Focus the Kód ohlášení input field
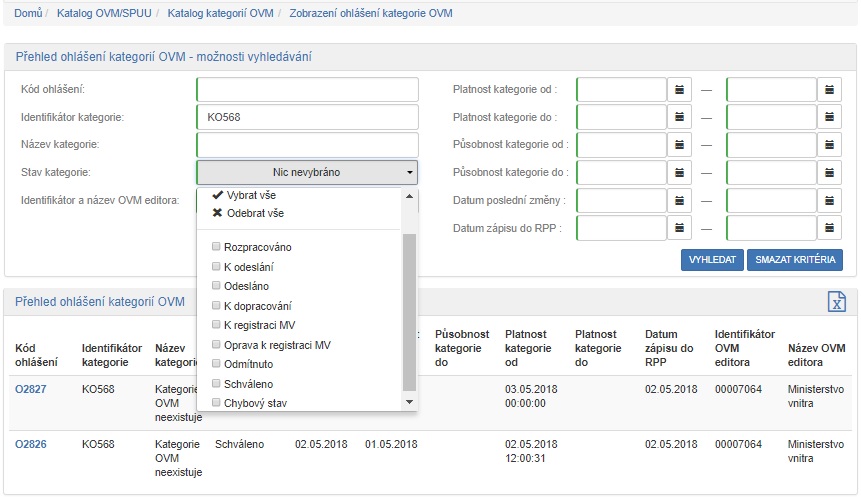The image size is (861, 497). 306,90
